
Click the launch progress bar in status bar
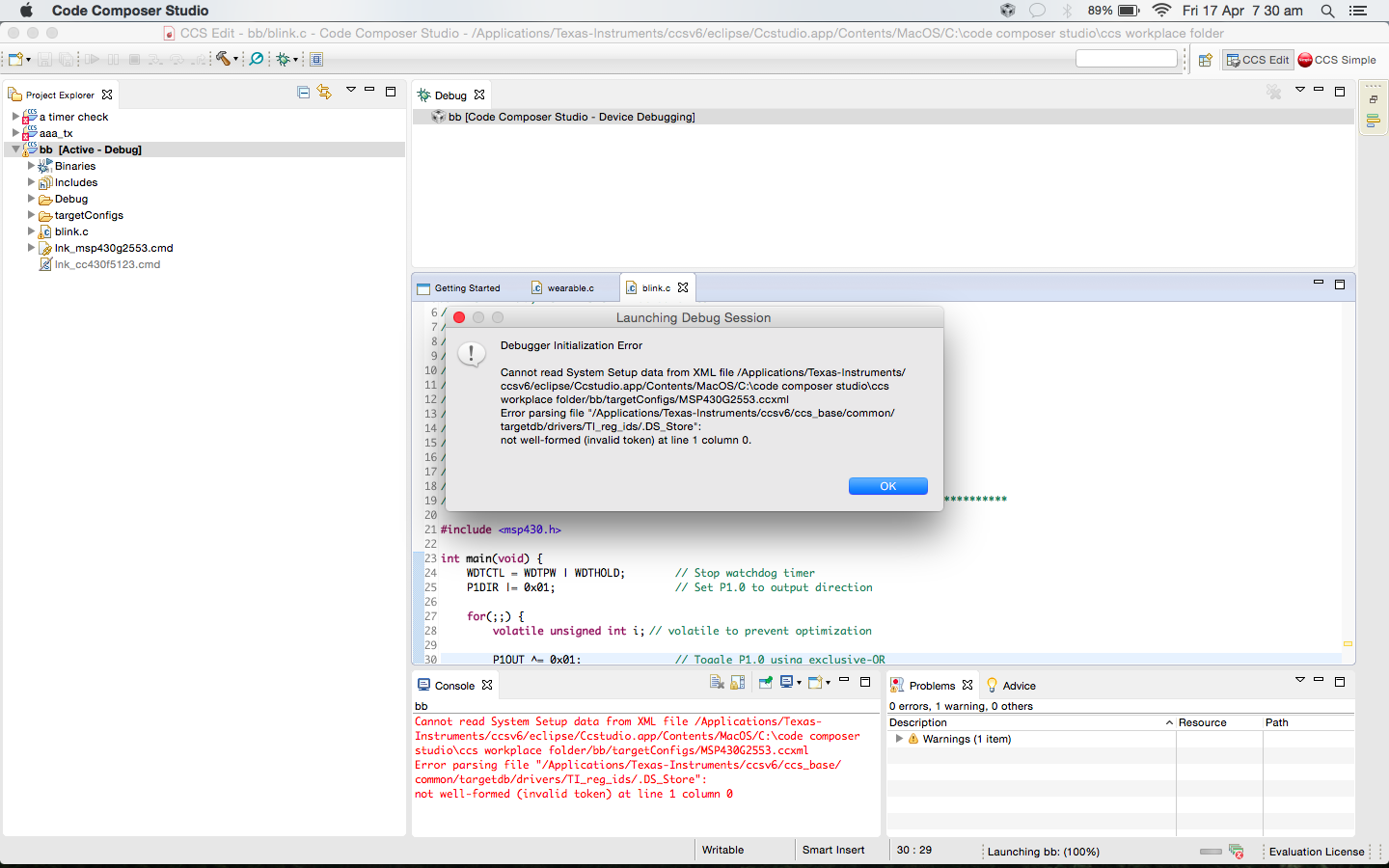click(x=1211, y=852)
